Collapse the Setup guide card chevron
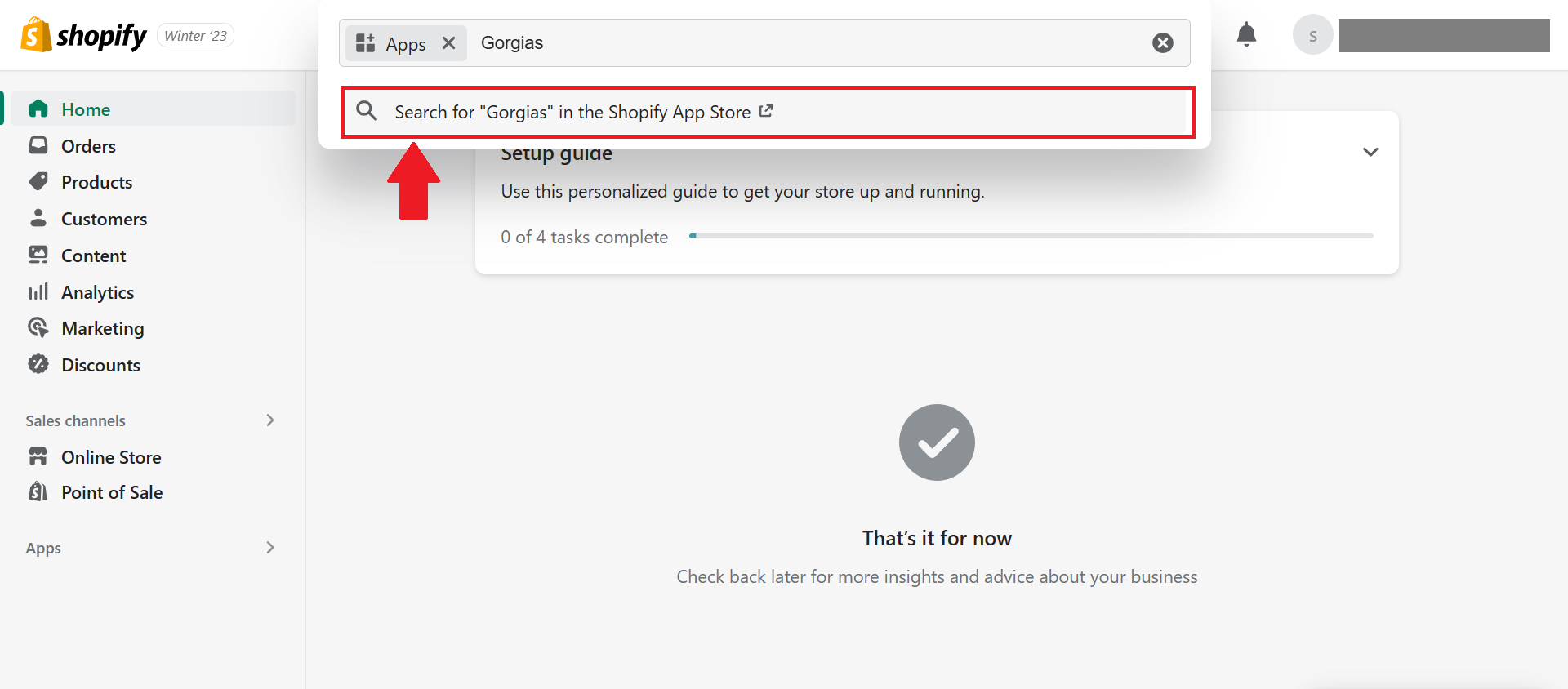The image size is (1568, 689). point(1370,152)
